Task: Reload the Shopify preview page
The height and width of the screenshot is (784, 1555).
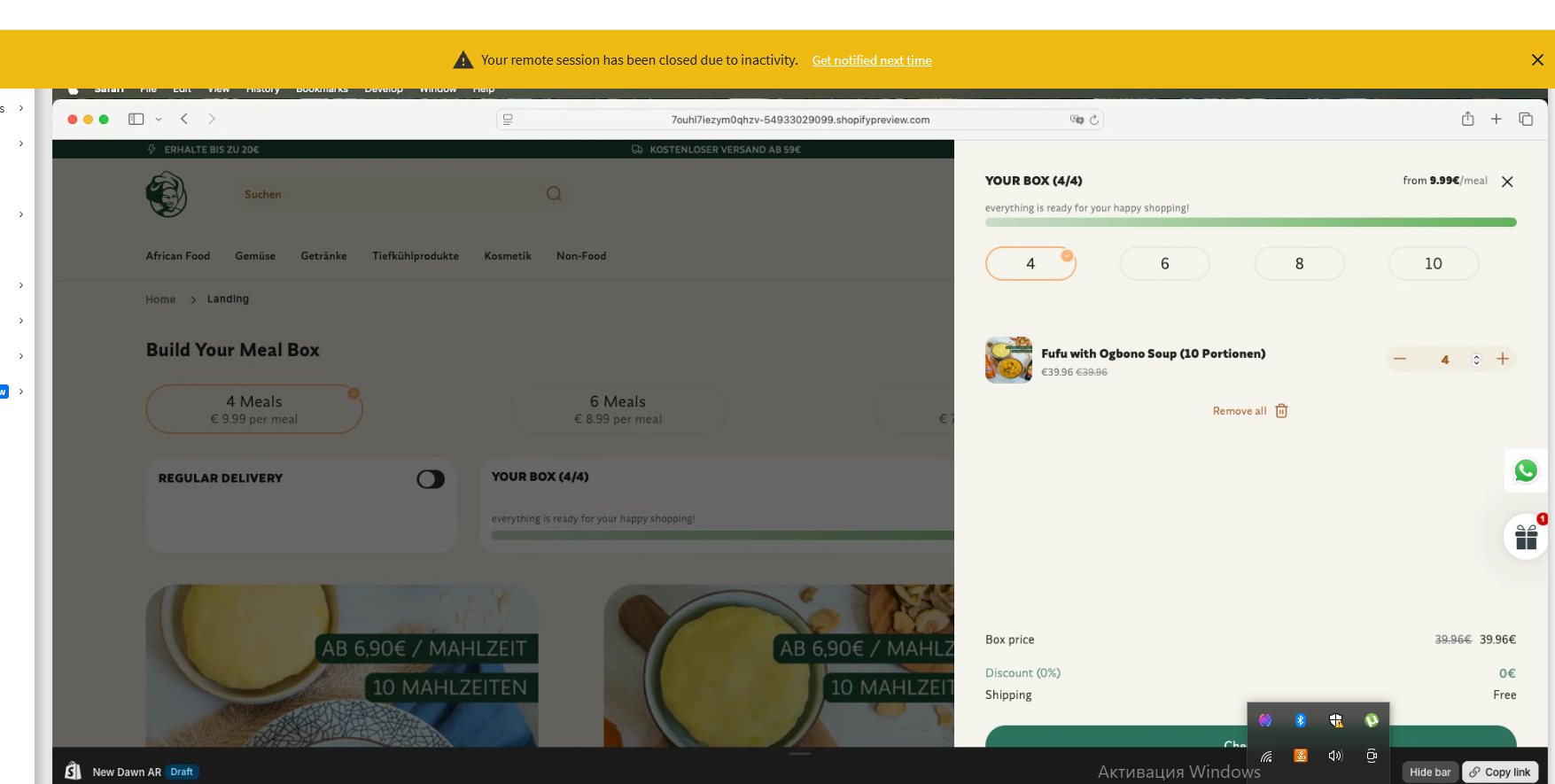Action: pos(1094,120)
